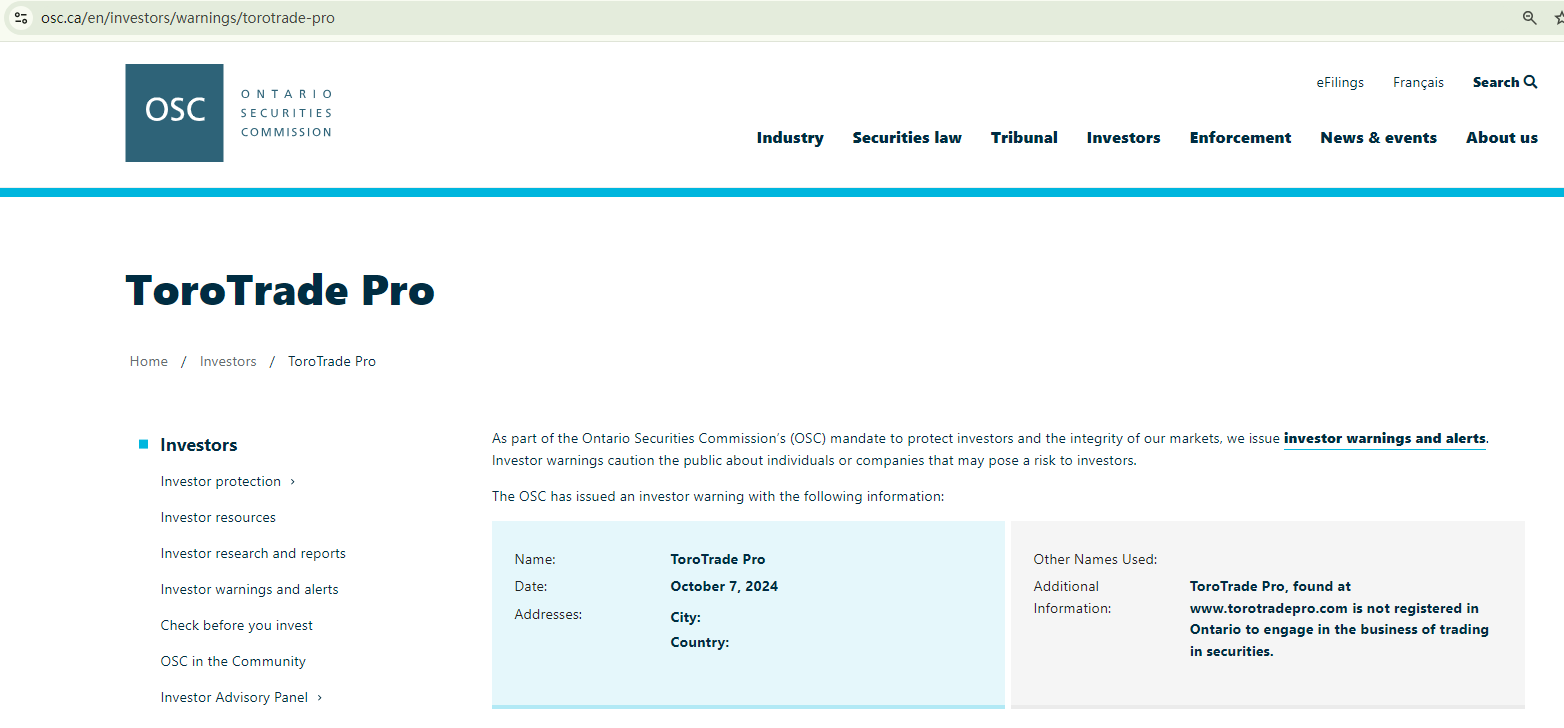This screenshot has height=728, width=1564.
Task: Open OSC in the Community
Action: pos(233,661)
